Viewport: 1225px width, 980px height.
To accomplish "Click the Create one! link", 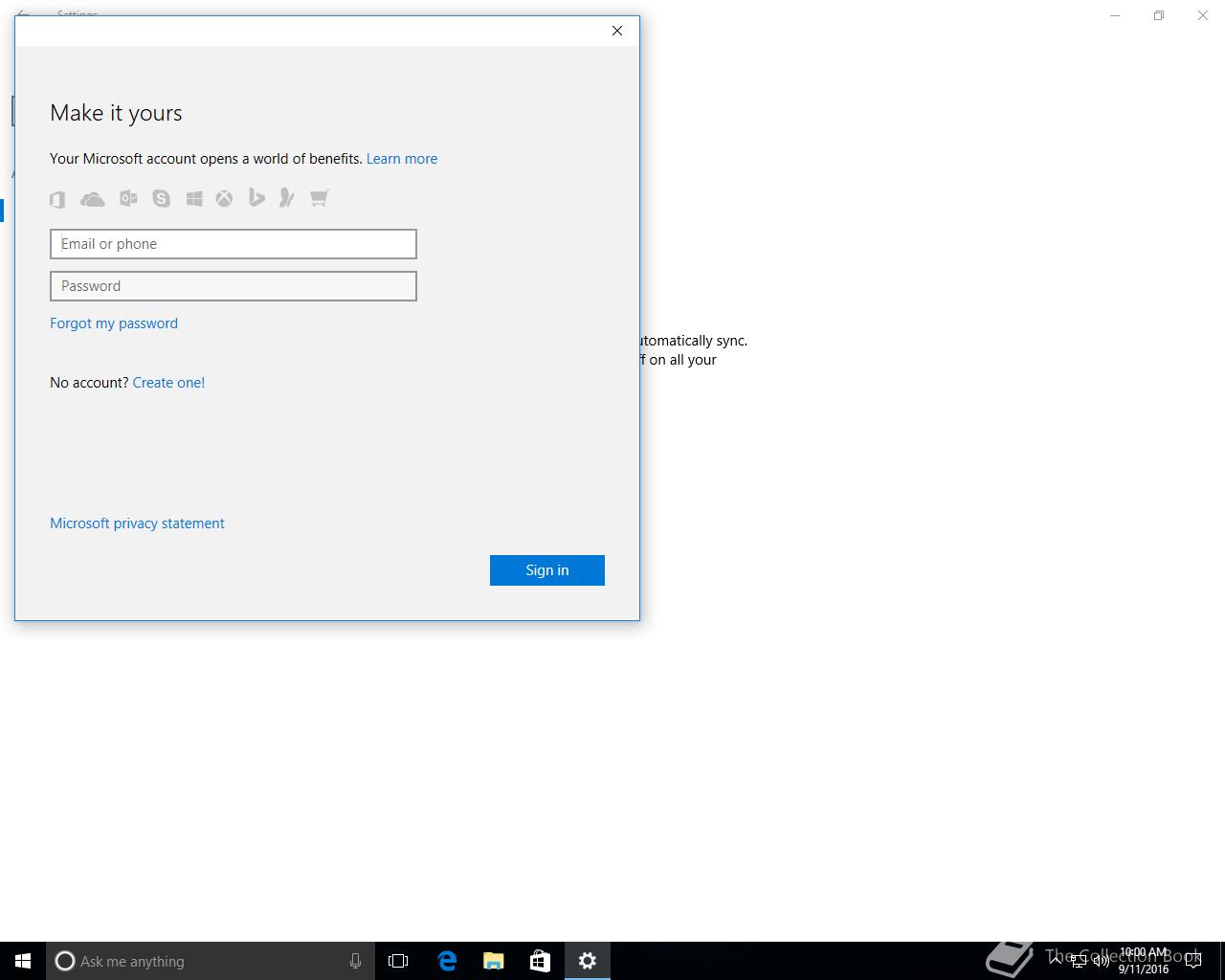I will 168,383.
